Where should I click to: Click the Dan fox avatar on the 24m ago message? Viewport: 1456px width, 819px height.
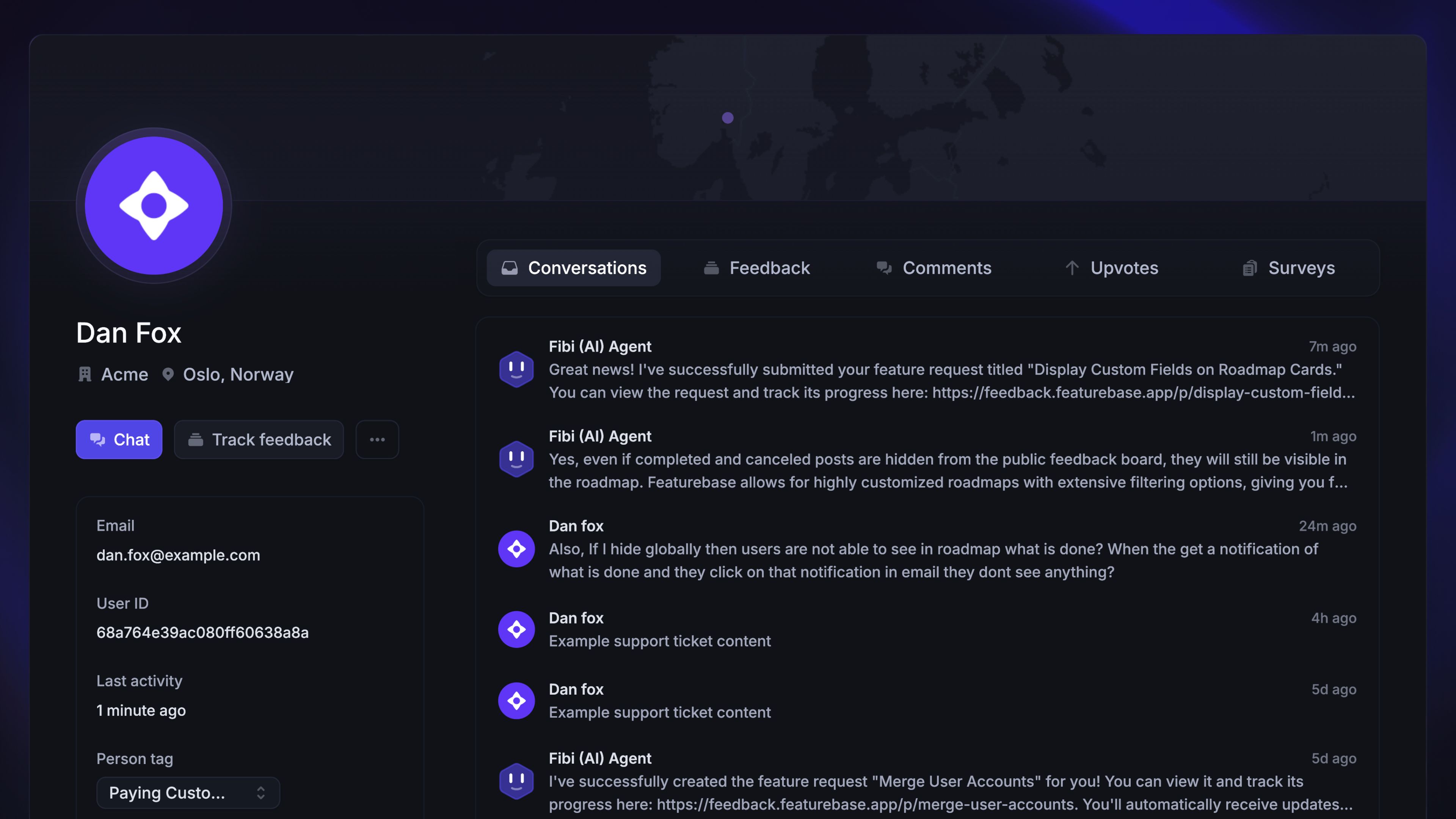click(x=516, y=549)
